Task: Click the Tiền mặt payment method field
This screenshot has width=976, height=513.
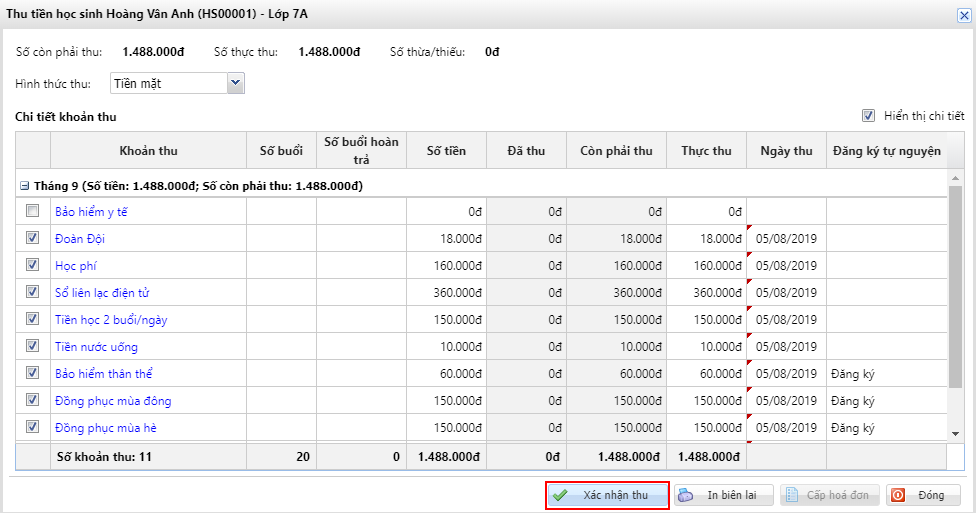Action: point(169,83)
